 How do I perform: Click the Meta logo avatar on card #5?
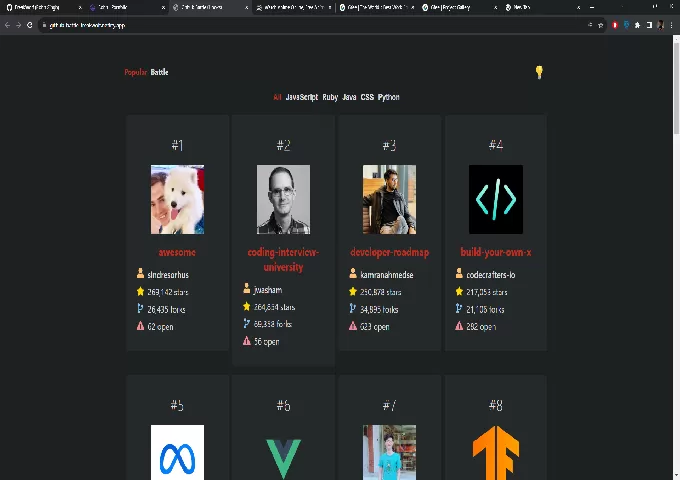[x=177, y=452]
